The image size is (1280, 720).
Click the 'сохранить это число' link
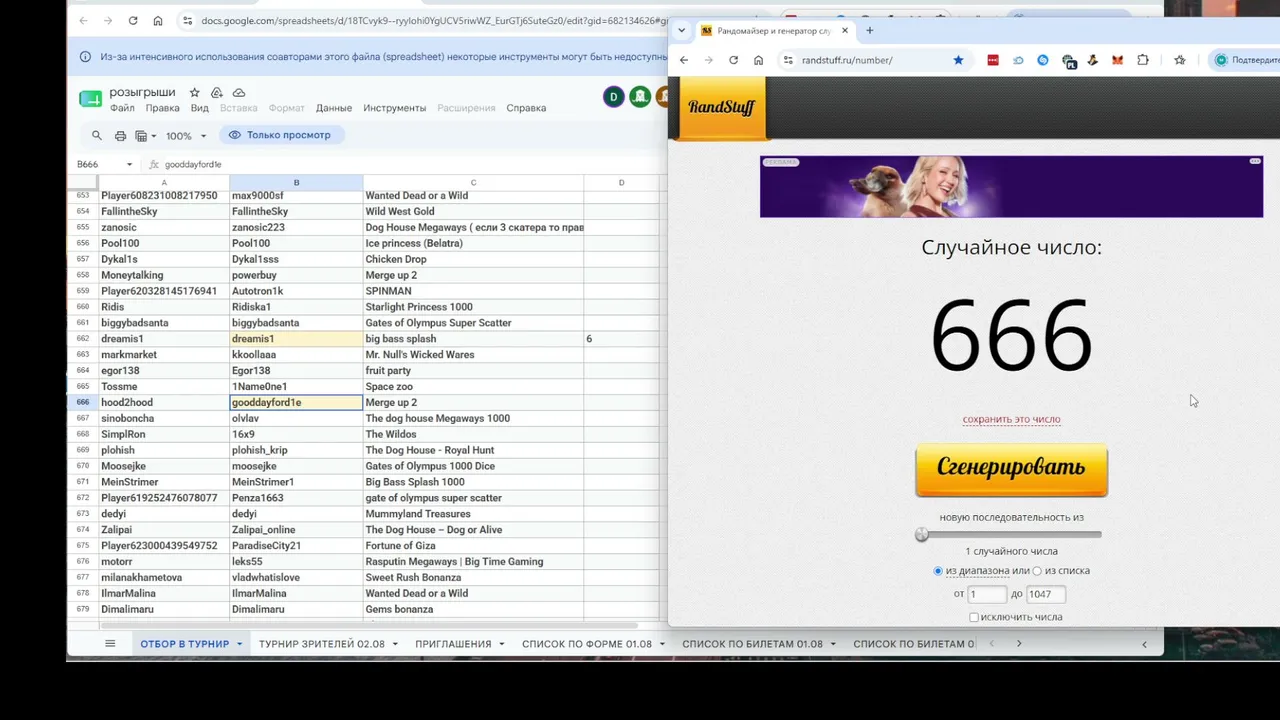1011,419
